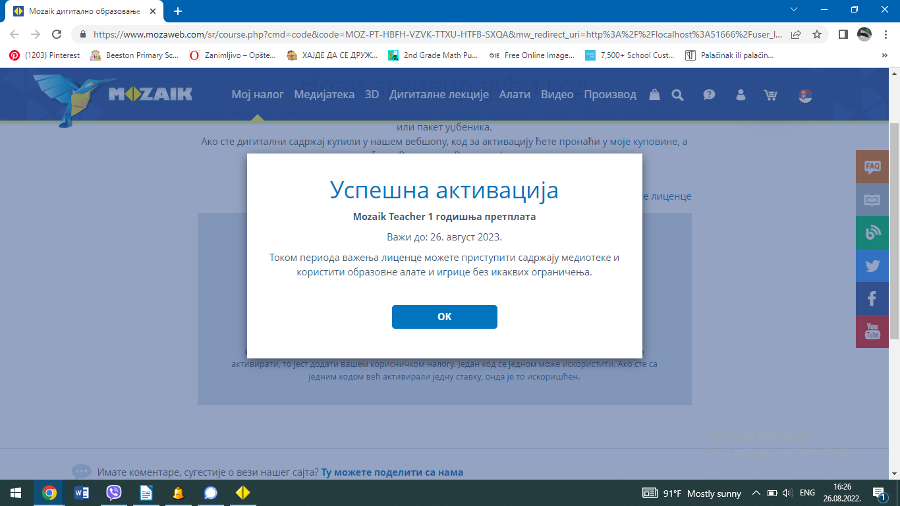This screenshot has height=506, width=900.
Task: Open Pinterest bookmark
Action: [45, 55]
